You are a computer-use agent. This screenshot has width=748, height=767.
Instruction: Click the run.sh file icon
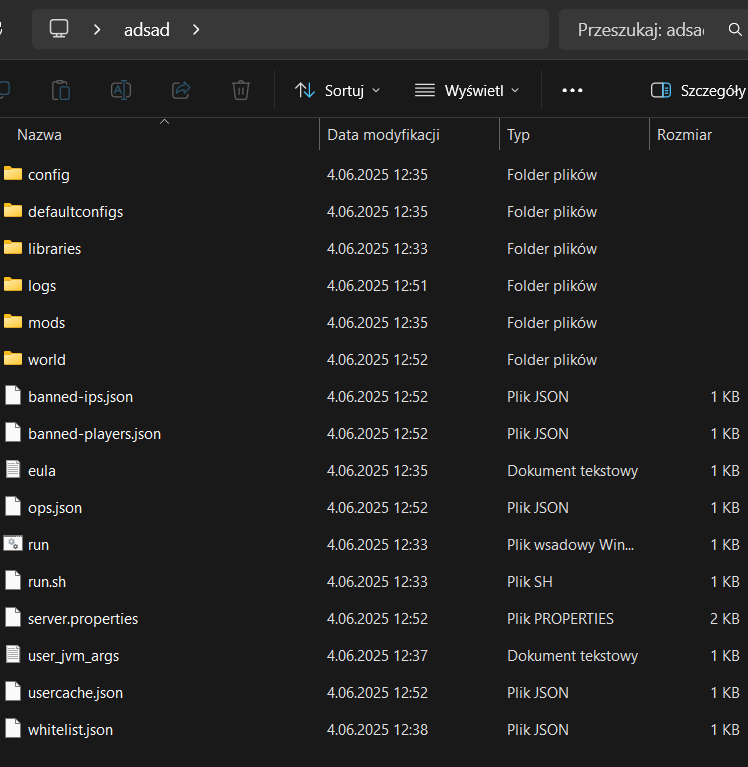click(x=13, y=581)
